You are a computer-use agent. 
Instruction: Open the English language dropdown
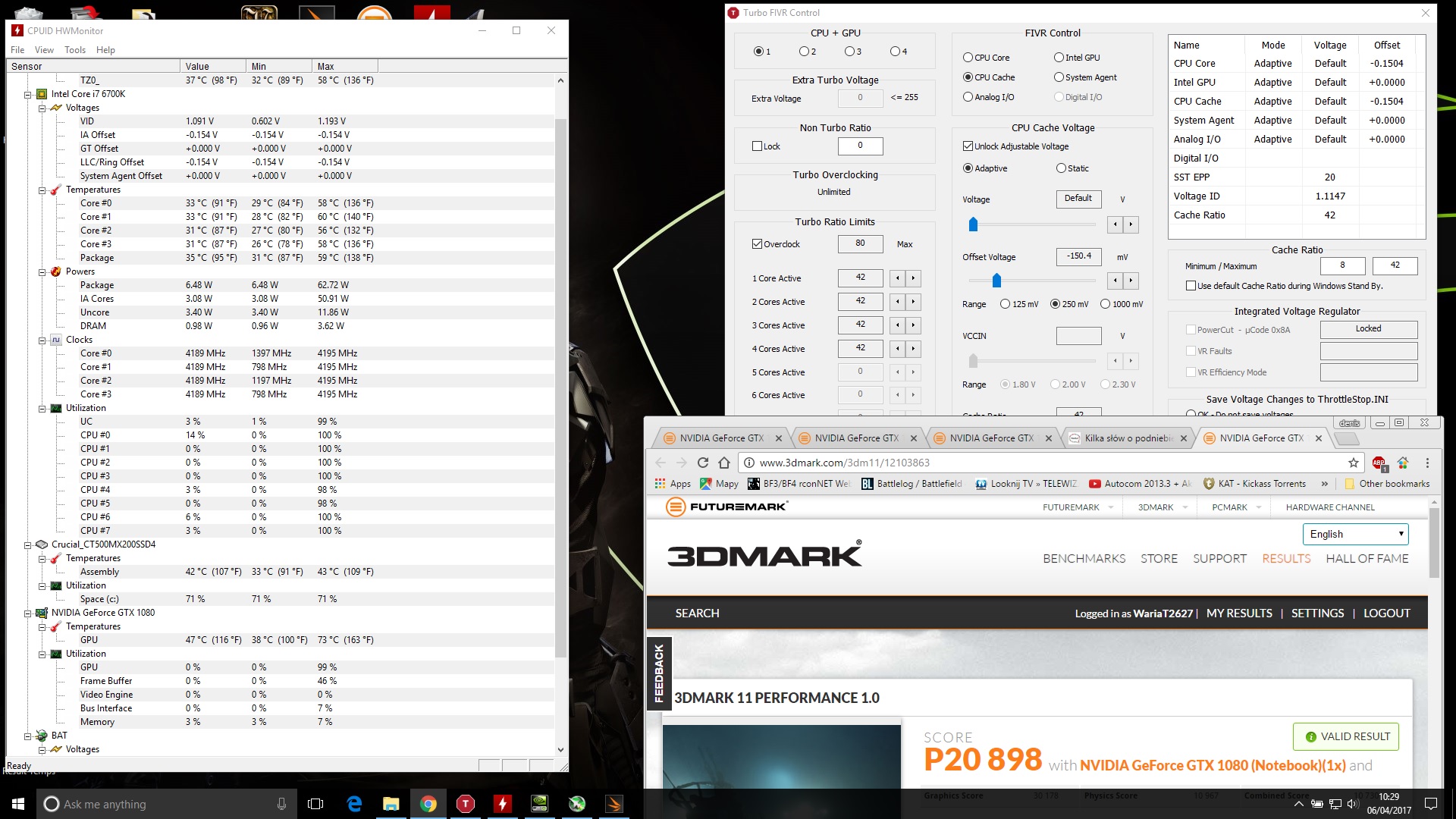(x=1355, y=534)
